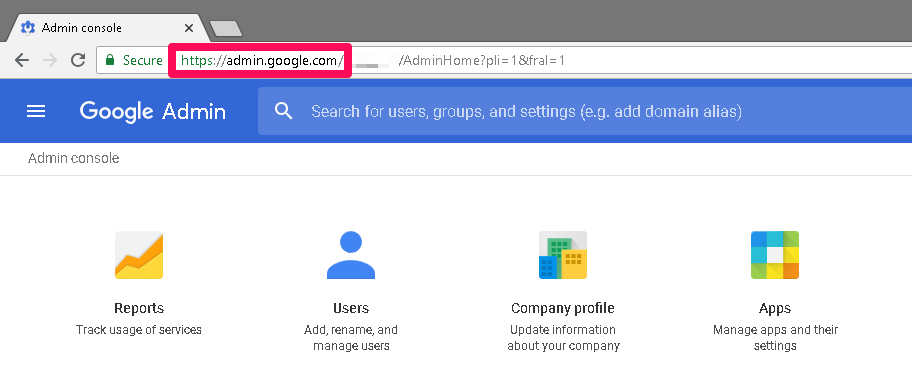
Task: Click the 'Secure' label in address bar
Action: coord(142,60)
